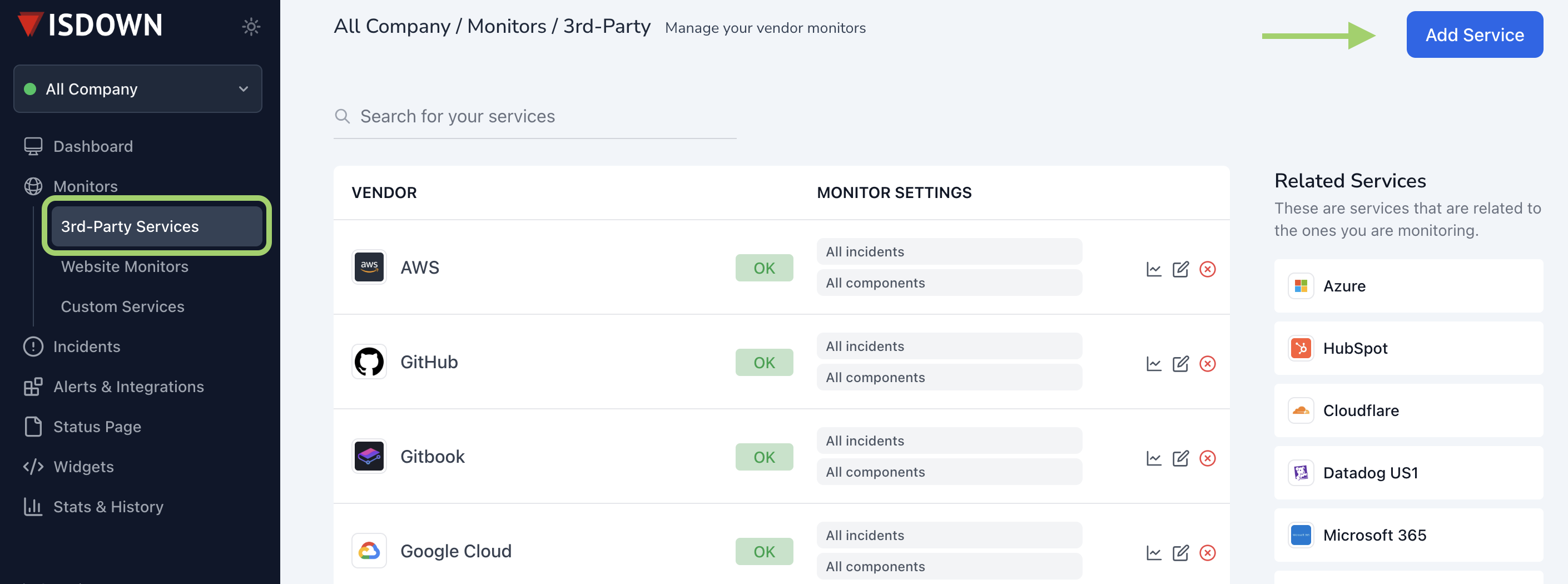Remove the Gitbook monitor

[1207, 458]
